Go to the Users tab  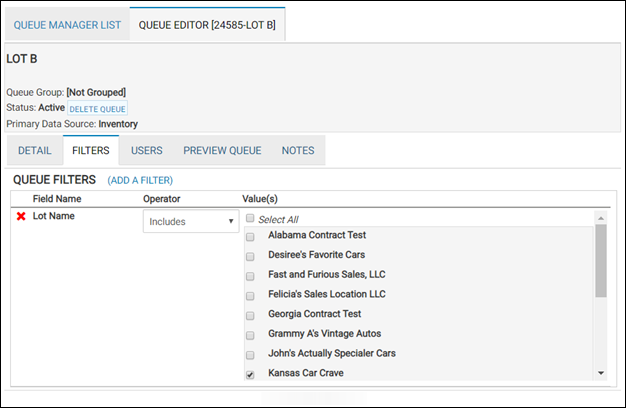click(147, 151)
